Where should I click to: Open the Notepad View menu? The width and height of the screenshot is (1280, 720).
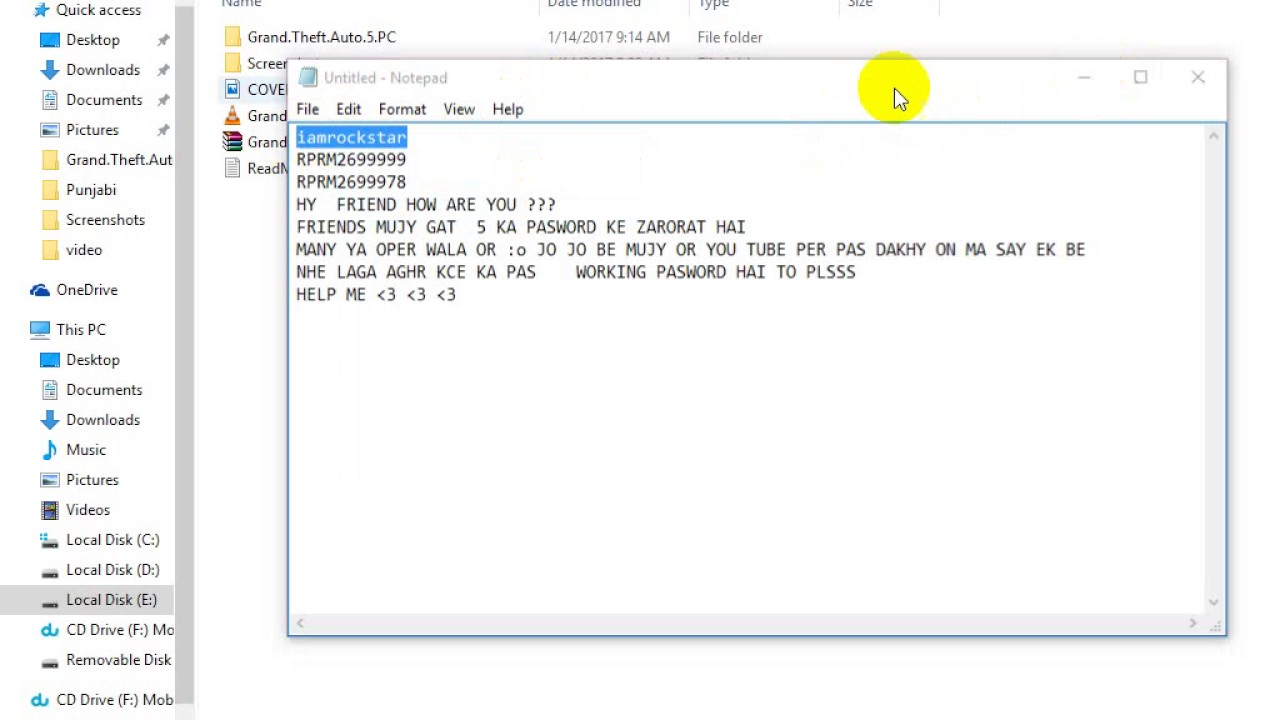(x=459, y=109)
